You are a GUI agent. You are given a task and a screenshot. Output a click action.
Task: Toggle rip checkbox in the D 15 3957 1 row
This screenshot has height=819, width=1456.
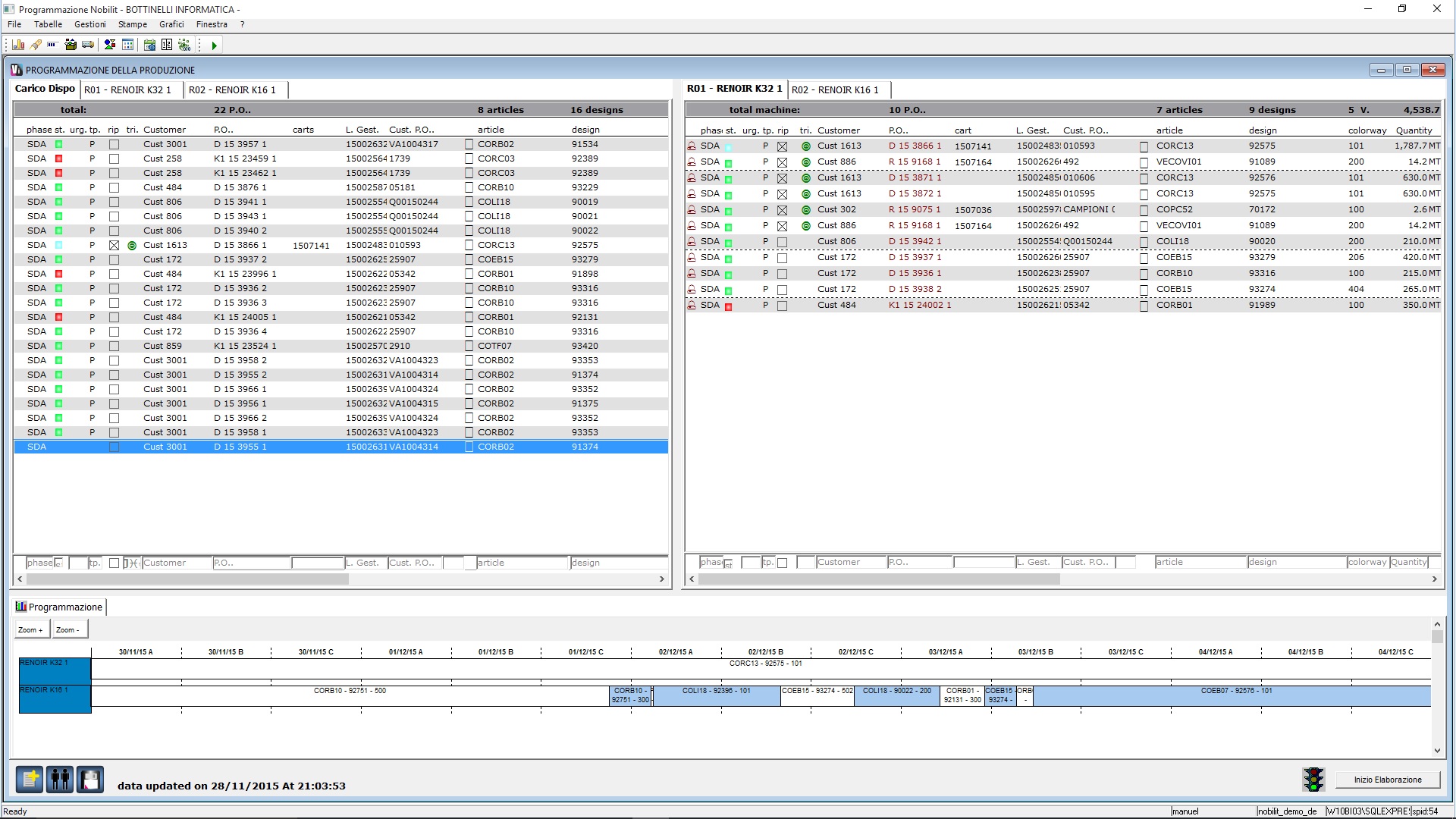pos(114,144)
